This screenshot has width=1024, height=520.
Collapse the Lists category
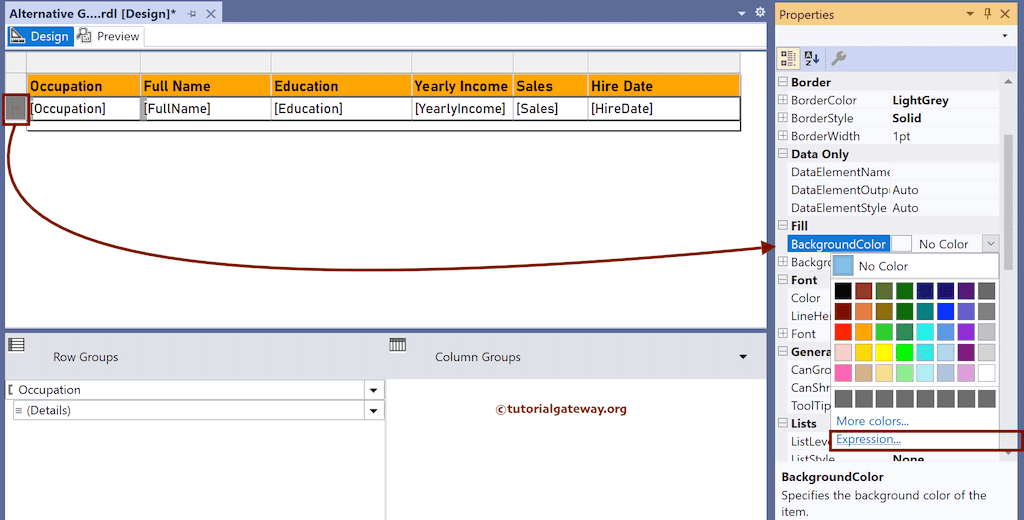pyautogui.click(x=783, y=423)
